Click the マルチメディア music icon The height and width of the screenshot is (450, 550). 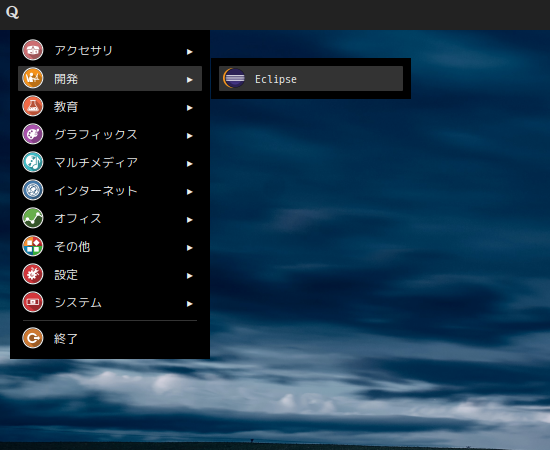tap(33, 162)
